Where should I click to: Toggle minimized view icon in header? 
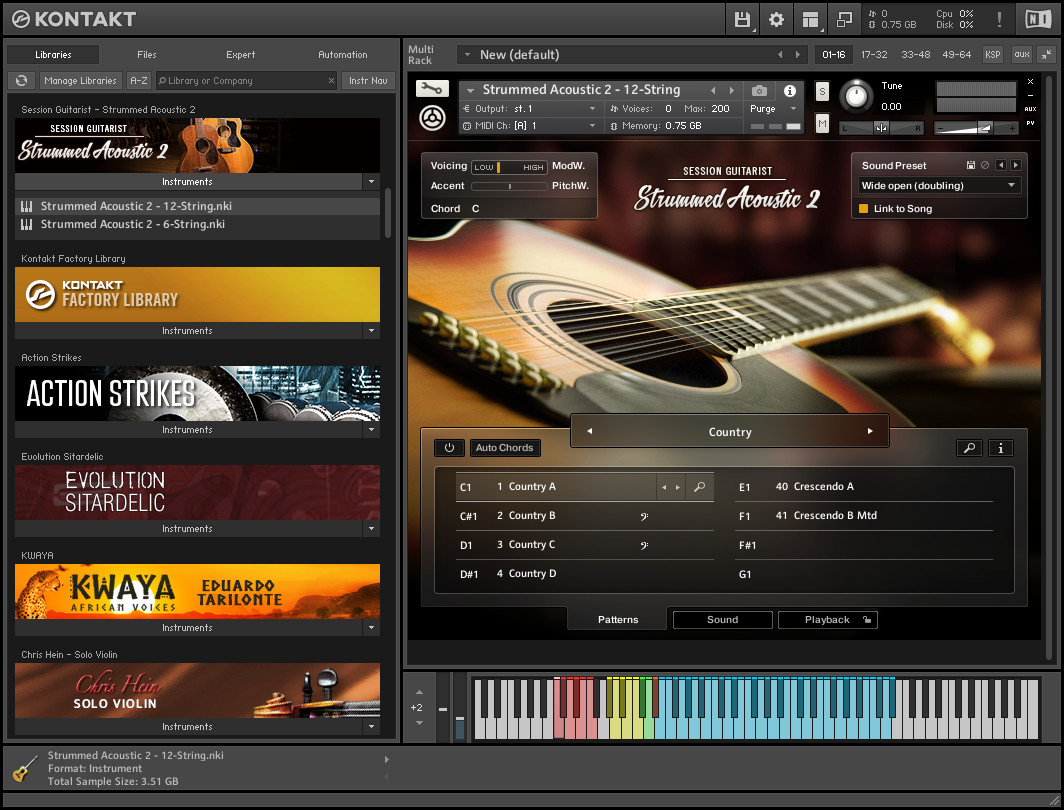point(844,19)
